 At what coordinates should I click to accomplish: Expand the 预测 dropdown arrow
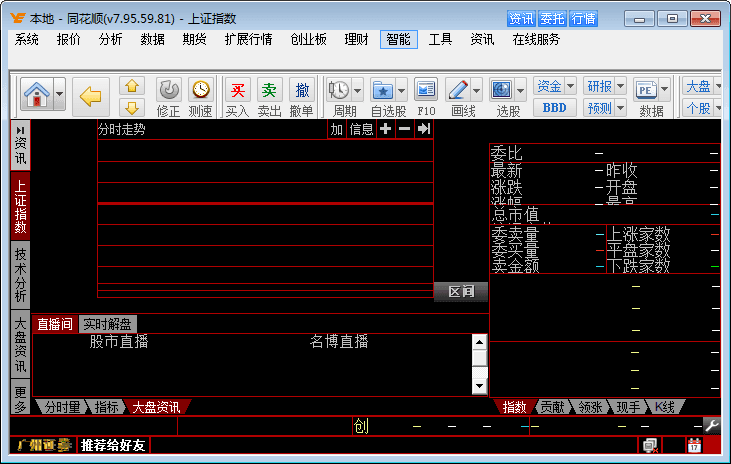coord(621,108)
